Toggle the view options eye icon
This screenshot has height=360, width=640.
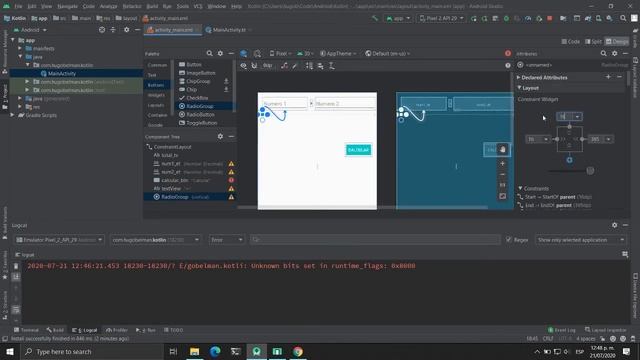243,66
